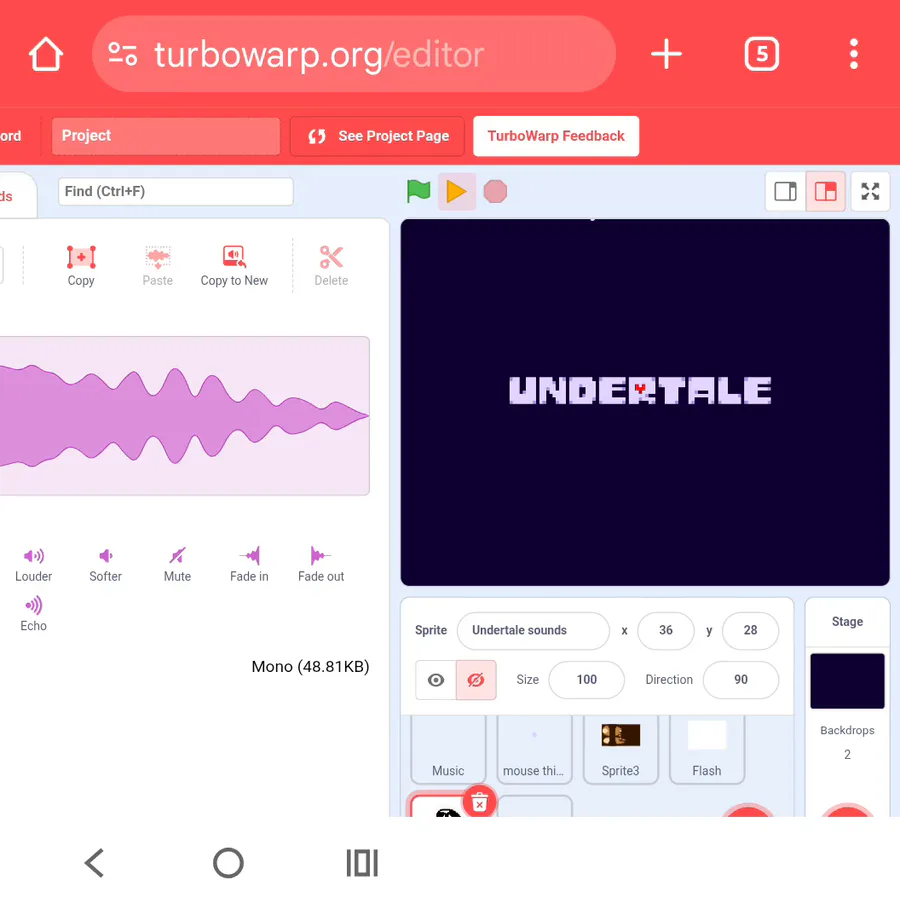Paste into the sound
The image size is (900, 909).
pos(158,266)
